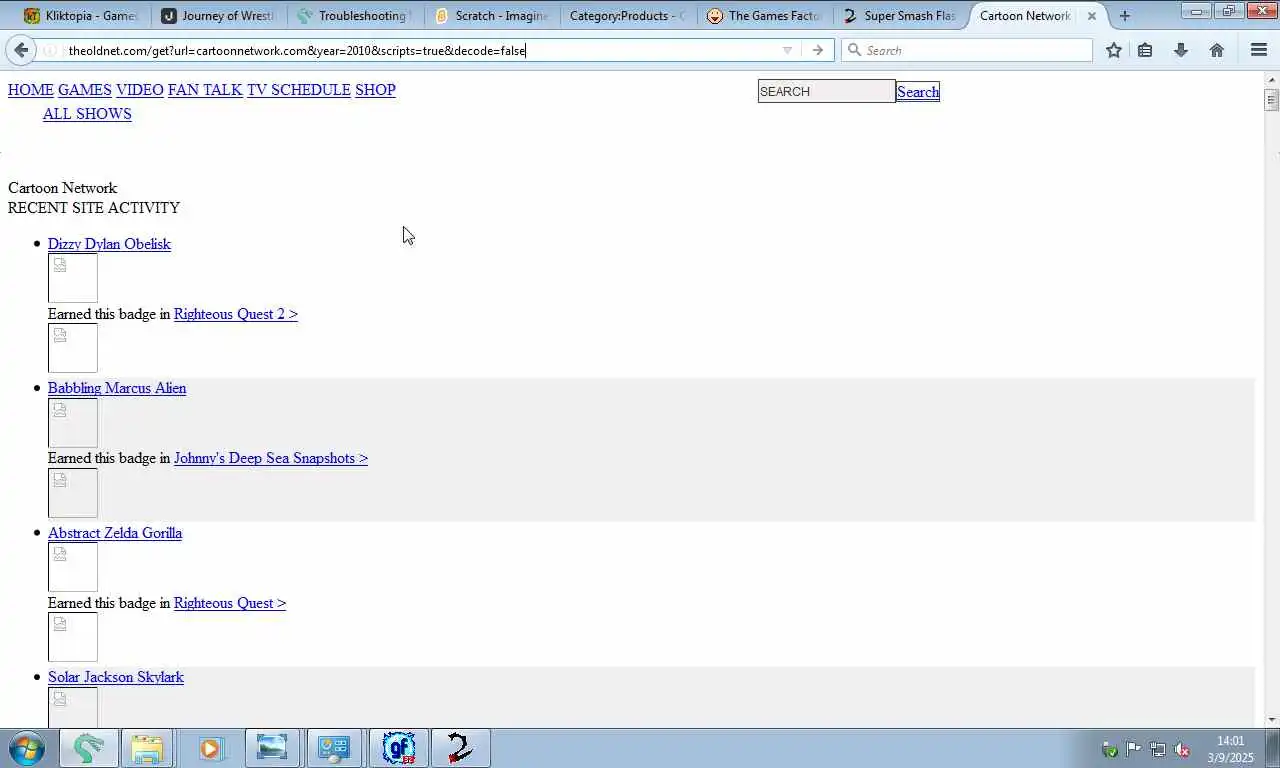This screenshot has width=1280, height=768.
Task: Open Windows Media Player in taskbar
Action: tap(210, 748)
